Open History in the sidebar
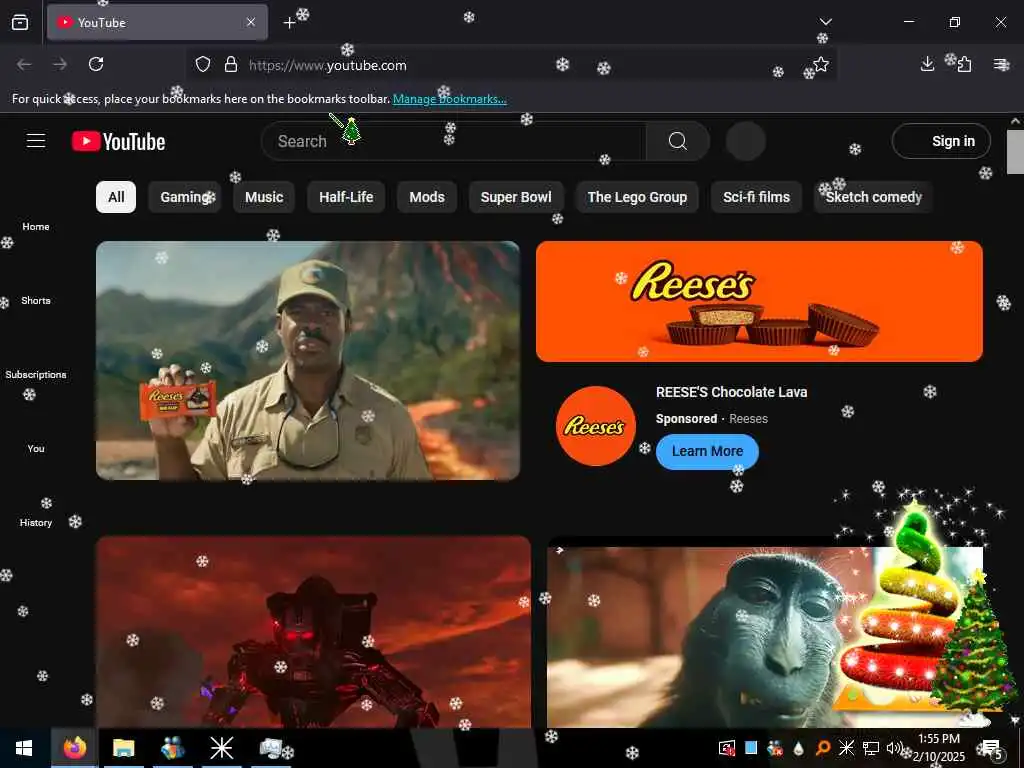 pyautogui.click(x=36, y=522)
